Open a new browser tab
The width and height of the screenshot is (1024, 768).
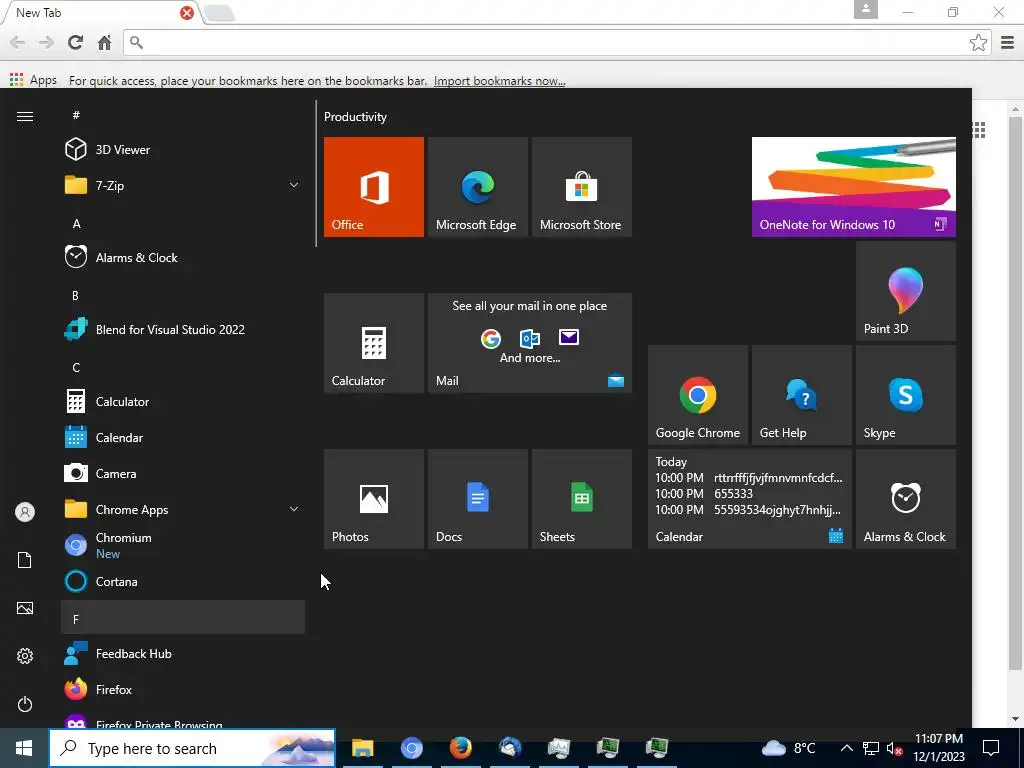(x=219, y=13)
